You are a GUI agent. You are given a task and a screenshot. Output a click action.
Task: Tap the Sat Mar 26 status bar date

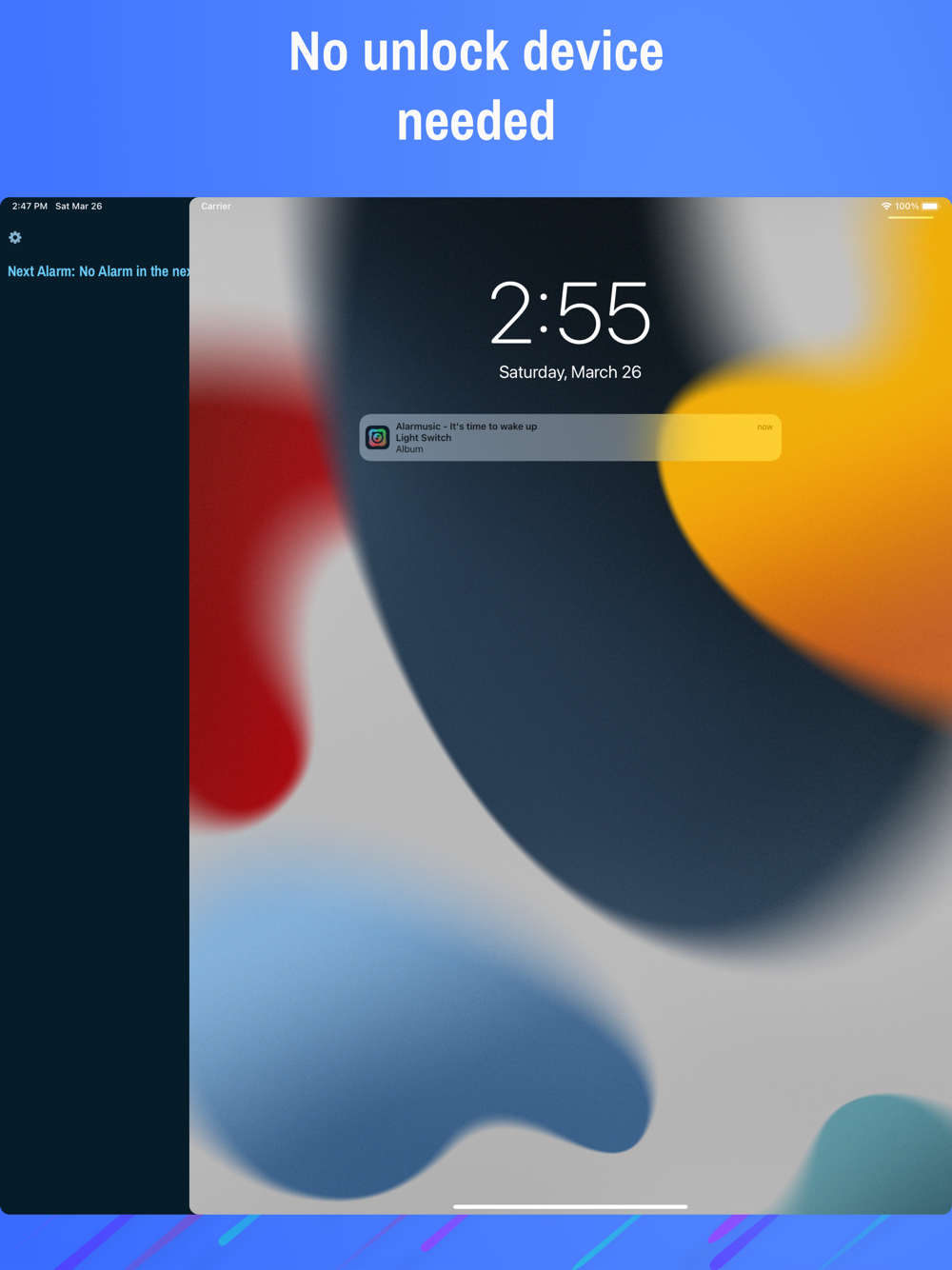[x=79, y=207]
